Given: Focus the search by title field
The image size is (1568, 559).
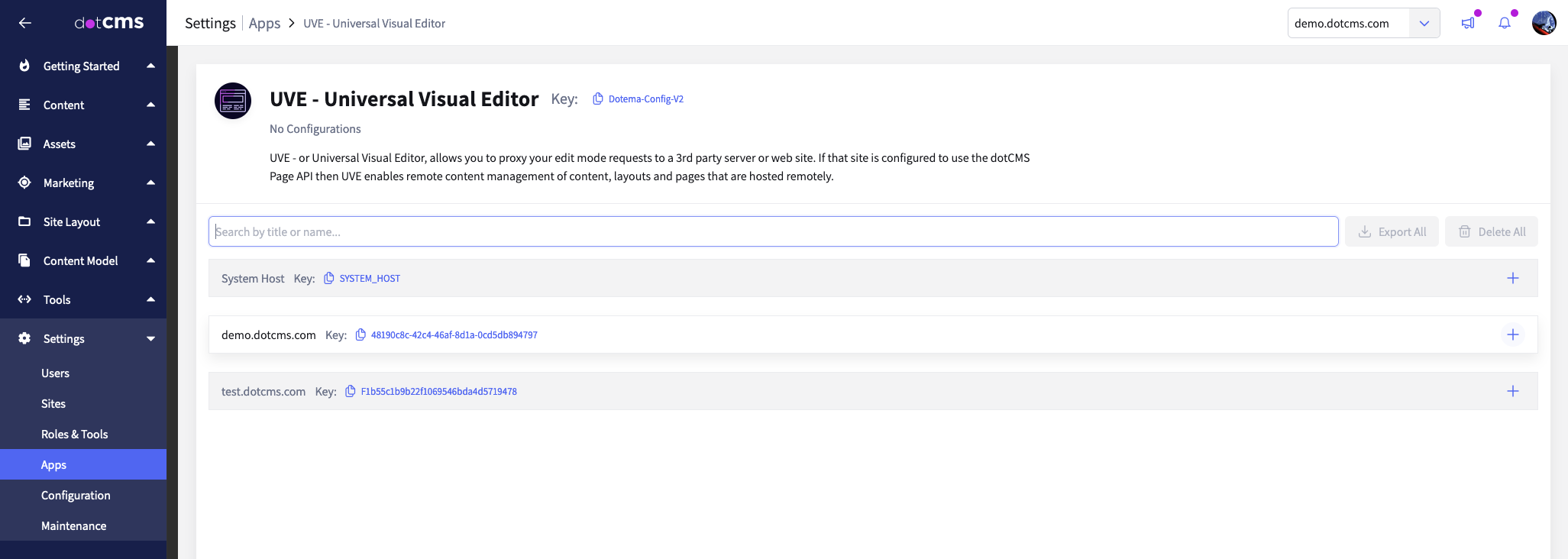Looking at the screenshot, I should [x=773, y=231].
